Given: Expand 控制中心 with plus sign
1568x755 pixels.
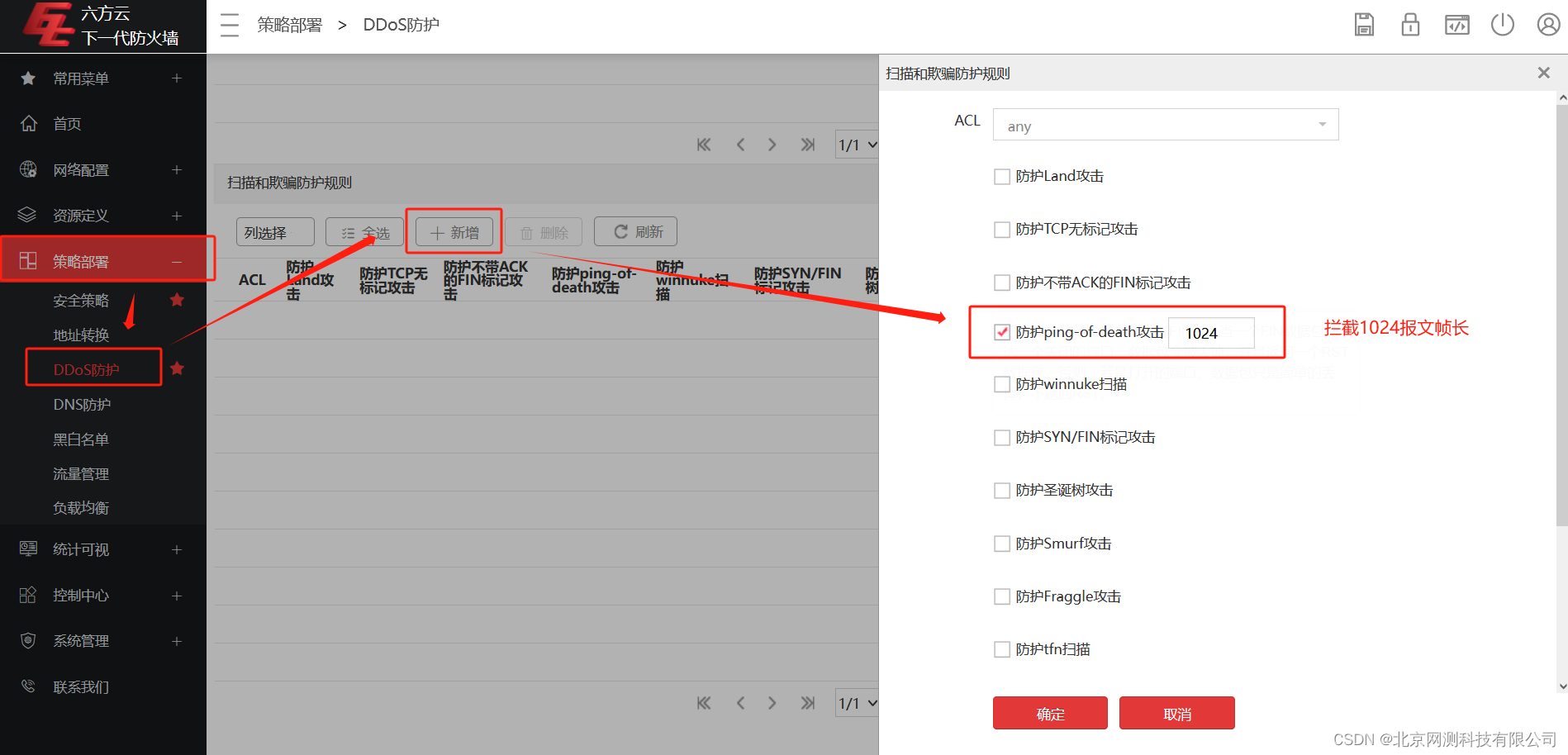Looking at the screenshot, I should [x=177, y=596].
